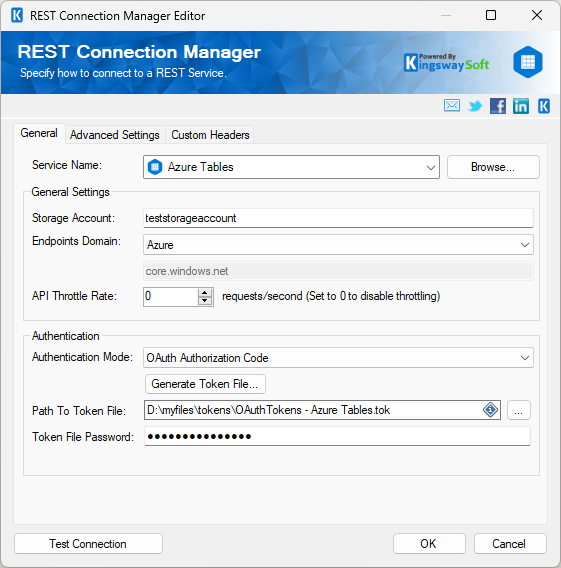561x568 pixels.
Task: Open the Facebook icon link
Action: [498, 106]
